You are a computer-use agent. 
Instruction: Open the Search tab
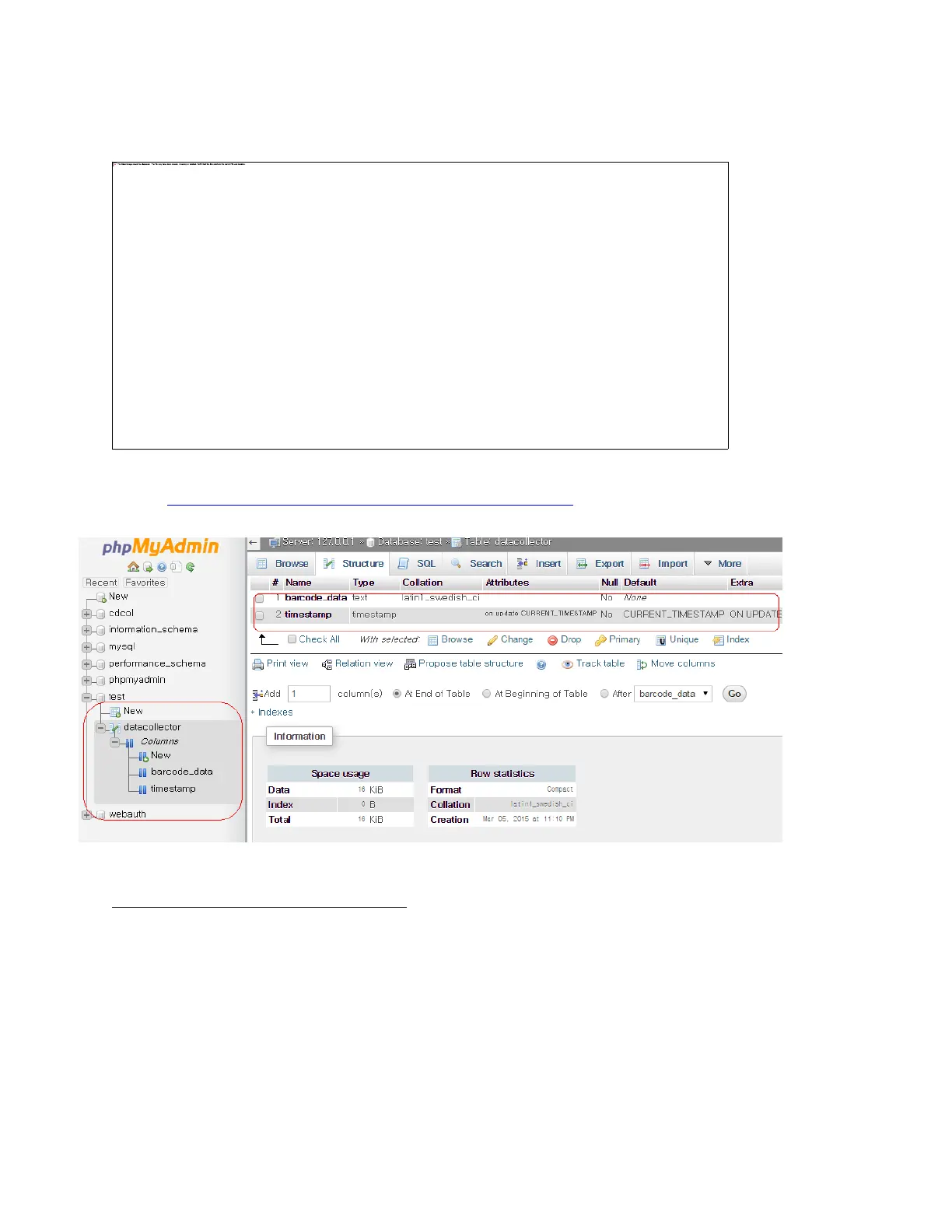tap(477, 564)
